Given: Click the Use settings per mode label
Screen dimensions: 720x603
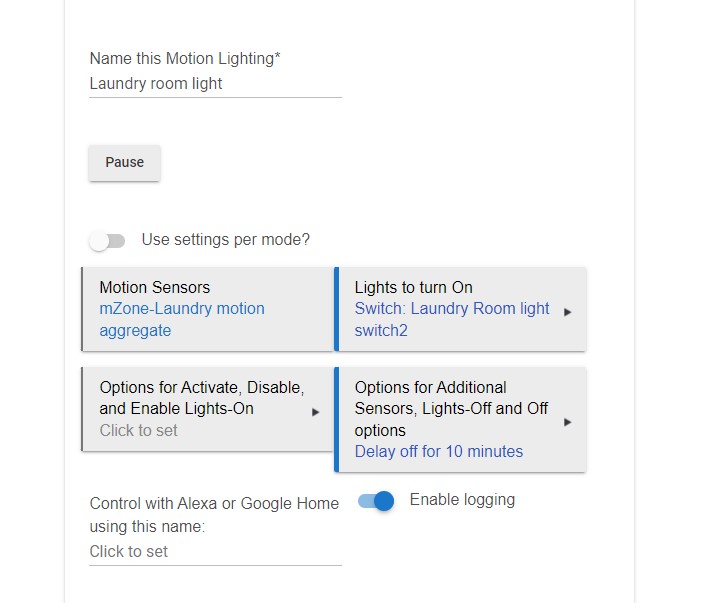Looking at the screenshot, I should click(x=225, y=240).
